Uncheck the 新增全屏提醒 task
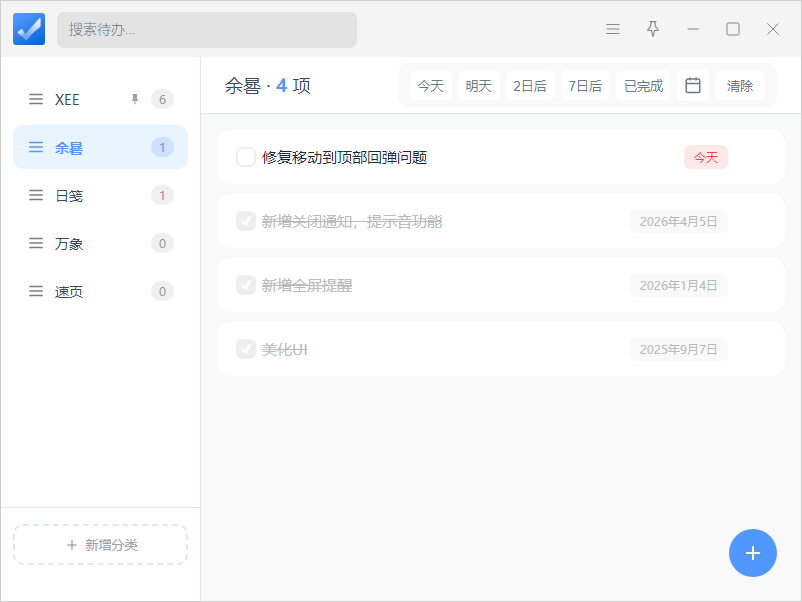Viewport: 802px width, 602px height. coord(246,285)
